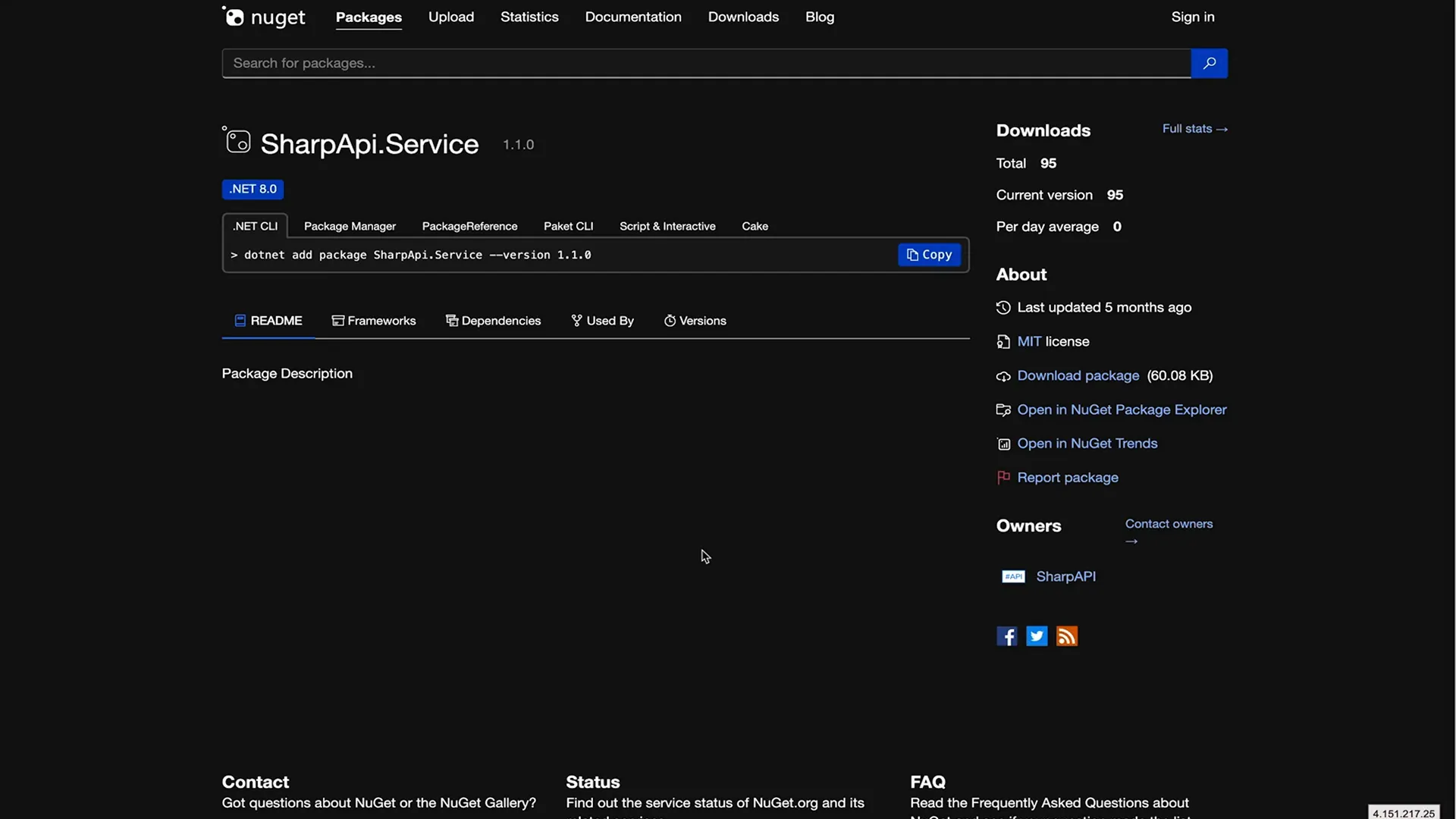Switch to the Versions tab
This screenshot has height=819, width=1456.
click(x=695, y=321)
